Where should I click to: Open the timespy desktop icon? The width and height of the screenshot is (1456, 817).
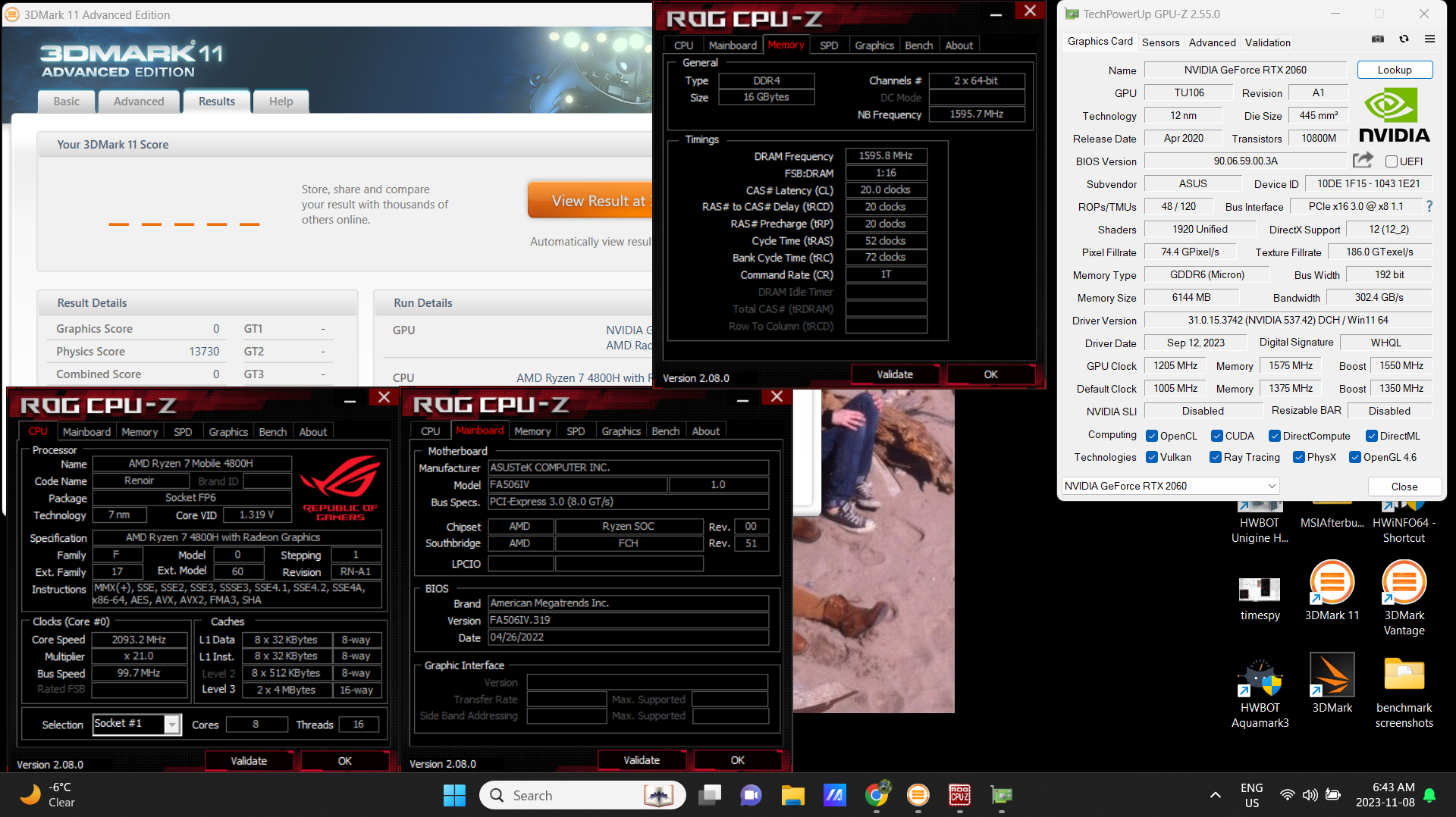pos(1260,599)
